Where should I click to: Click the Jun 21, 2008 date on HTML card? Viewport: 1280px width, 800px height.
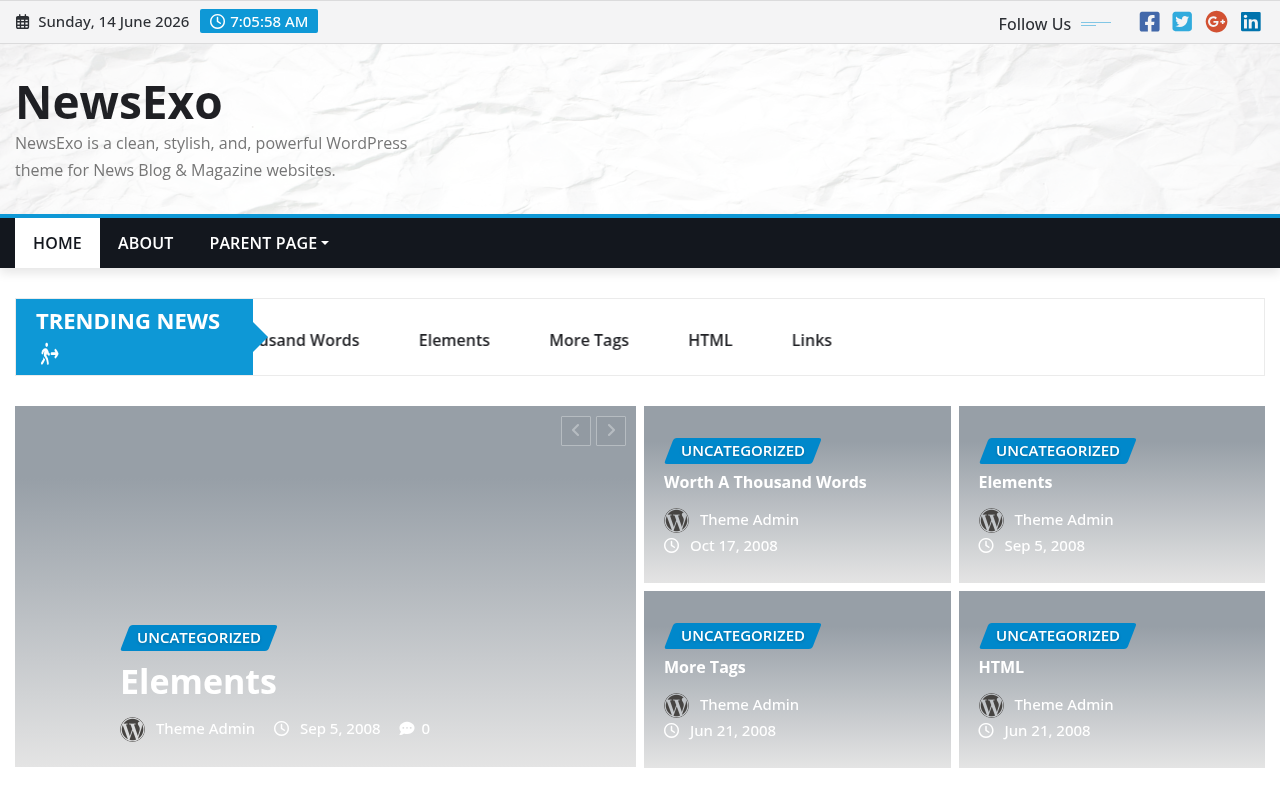[x=1047, y=731]
